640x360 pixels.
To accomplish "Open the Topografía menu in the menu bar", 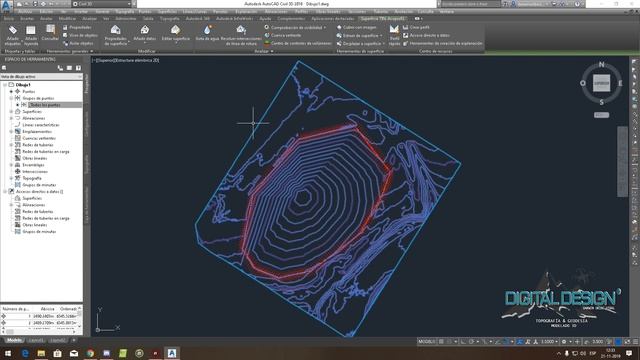I will [124, 12].
